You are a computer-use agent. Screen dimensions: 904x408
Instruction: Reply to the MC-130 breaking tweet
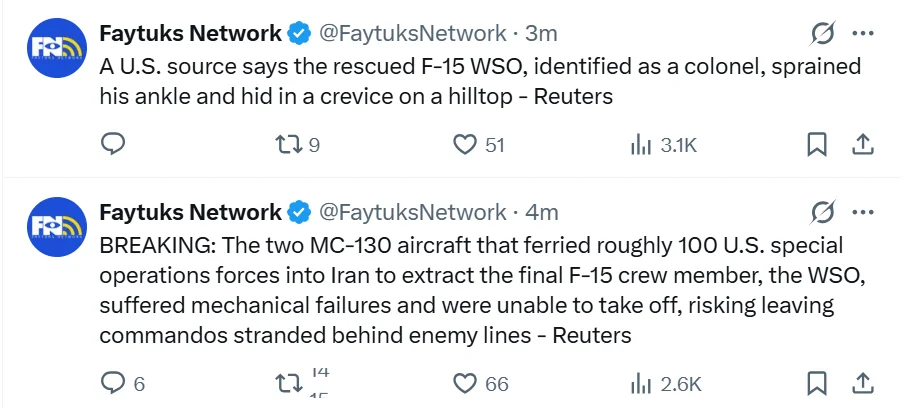(114, 383)
